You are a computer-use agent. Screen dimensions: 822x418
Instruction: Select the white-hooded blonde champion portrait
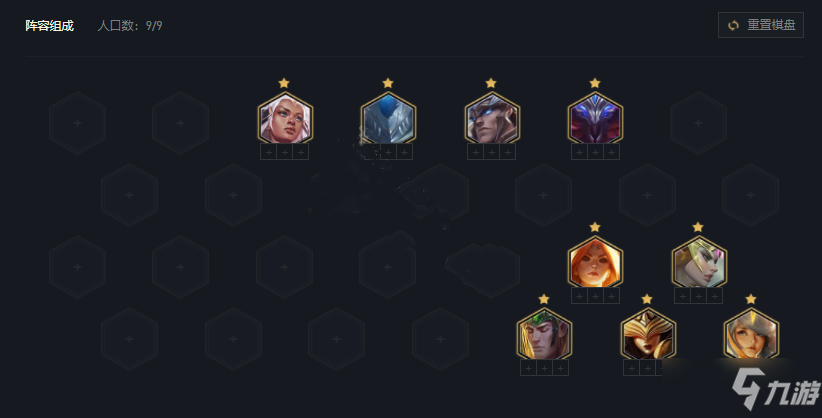pyautogui.click(x=751, y=335)
